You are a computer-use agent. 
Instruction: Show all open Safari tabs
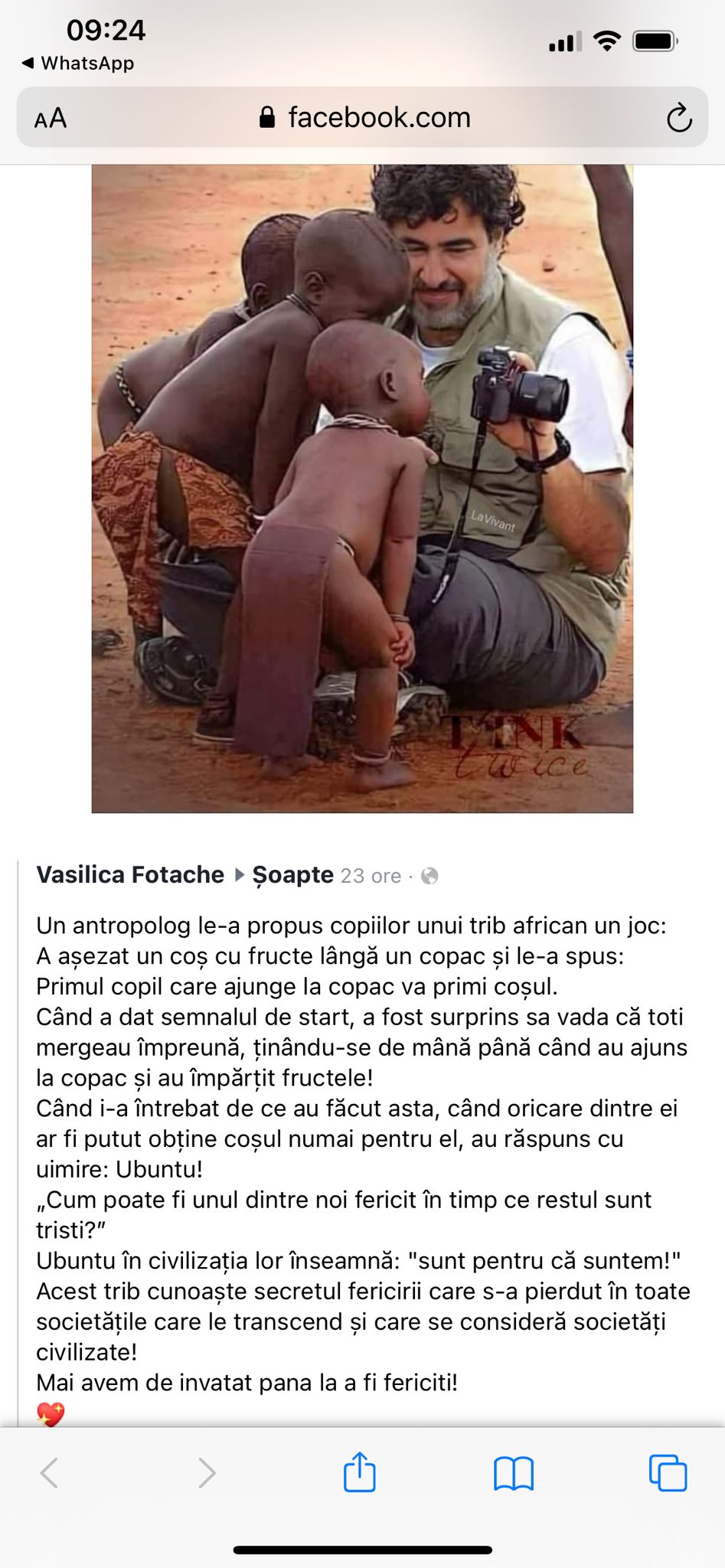pos(668,1472)
